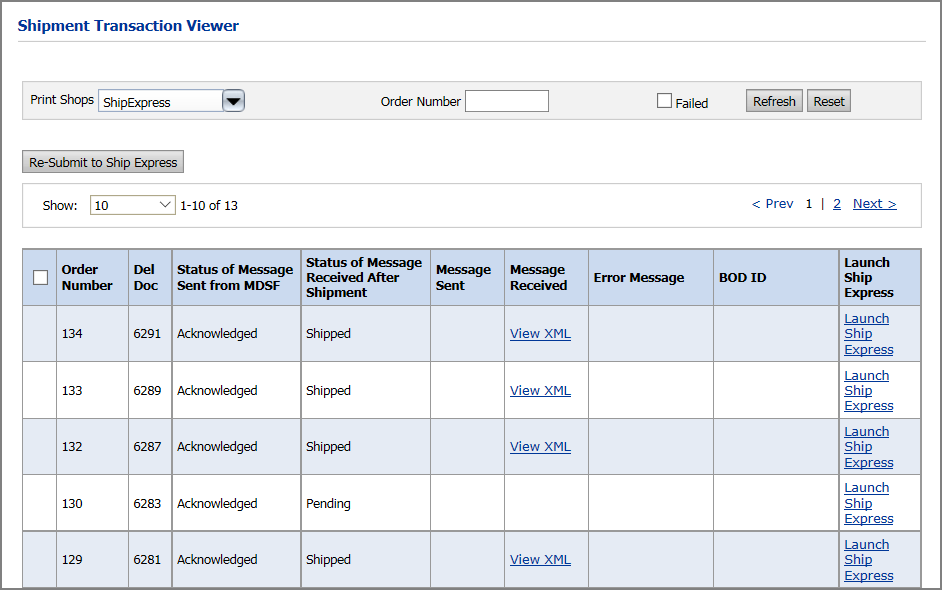942x590 pixels.
Task: Click the Refresh button
Action: 774,101
